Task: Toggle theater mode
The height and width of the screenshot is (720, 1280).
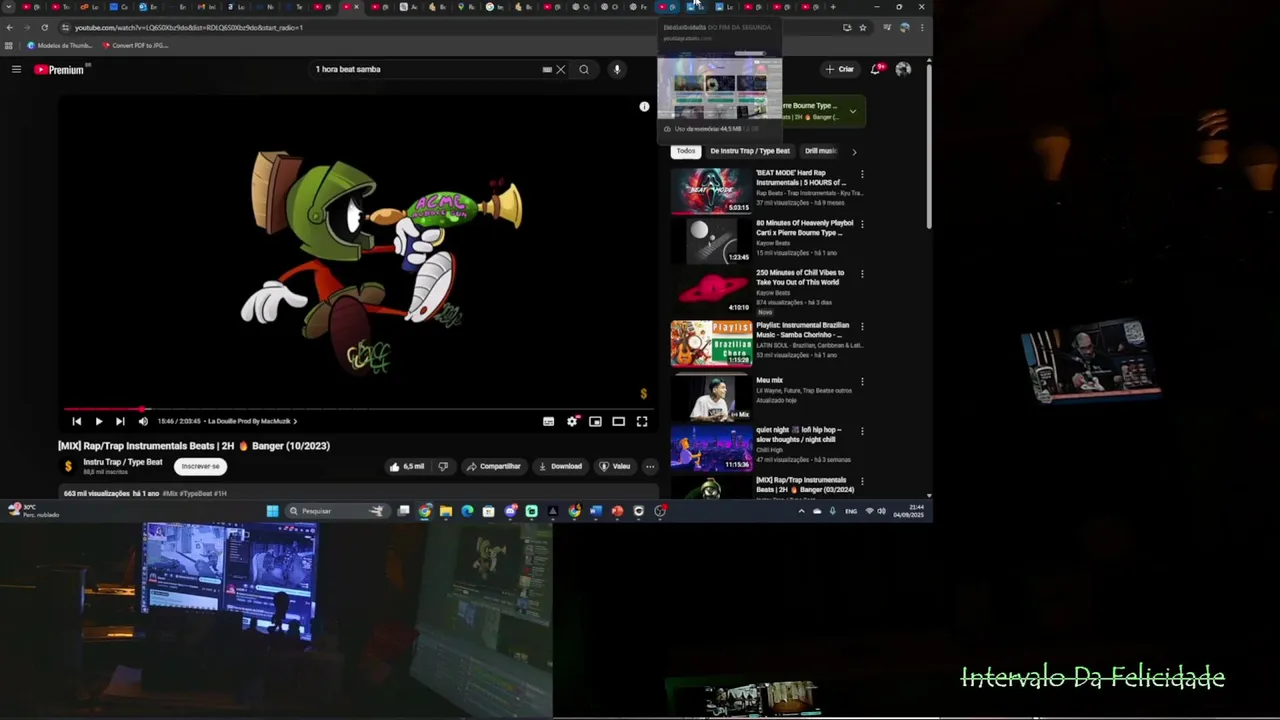Action: click(618, 421)
